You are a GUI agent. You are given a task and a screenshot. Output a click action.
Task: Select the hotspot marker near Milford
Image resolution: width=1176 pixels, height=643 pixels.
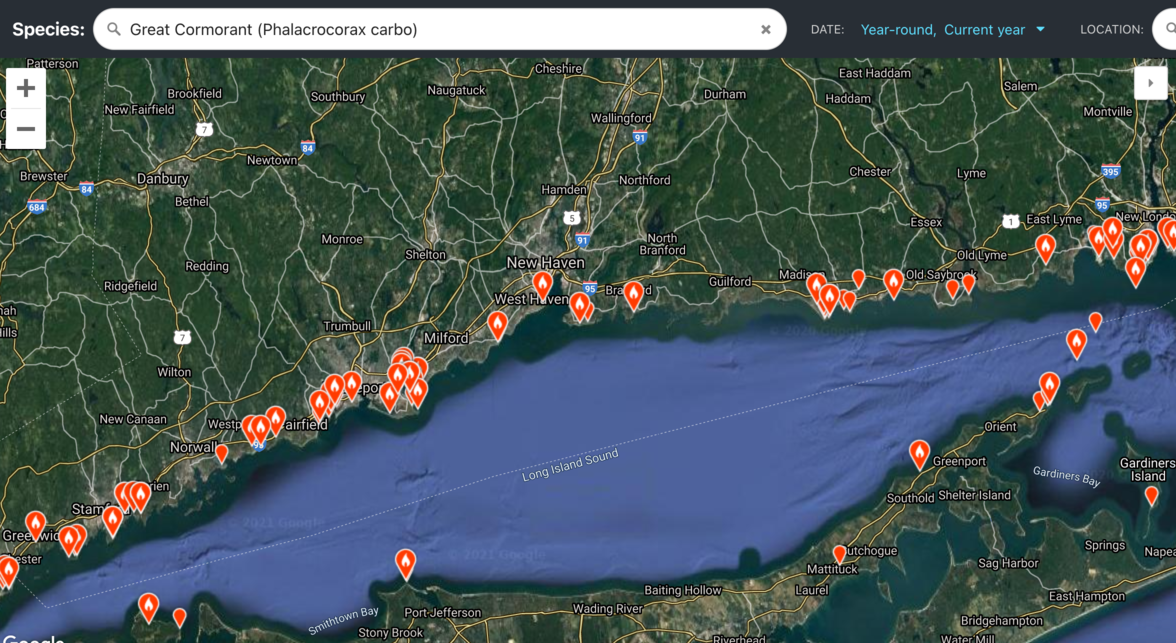(498, 324)
